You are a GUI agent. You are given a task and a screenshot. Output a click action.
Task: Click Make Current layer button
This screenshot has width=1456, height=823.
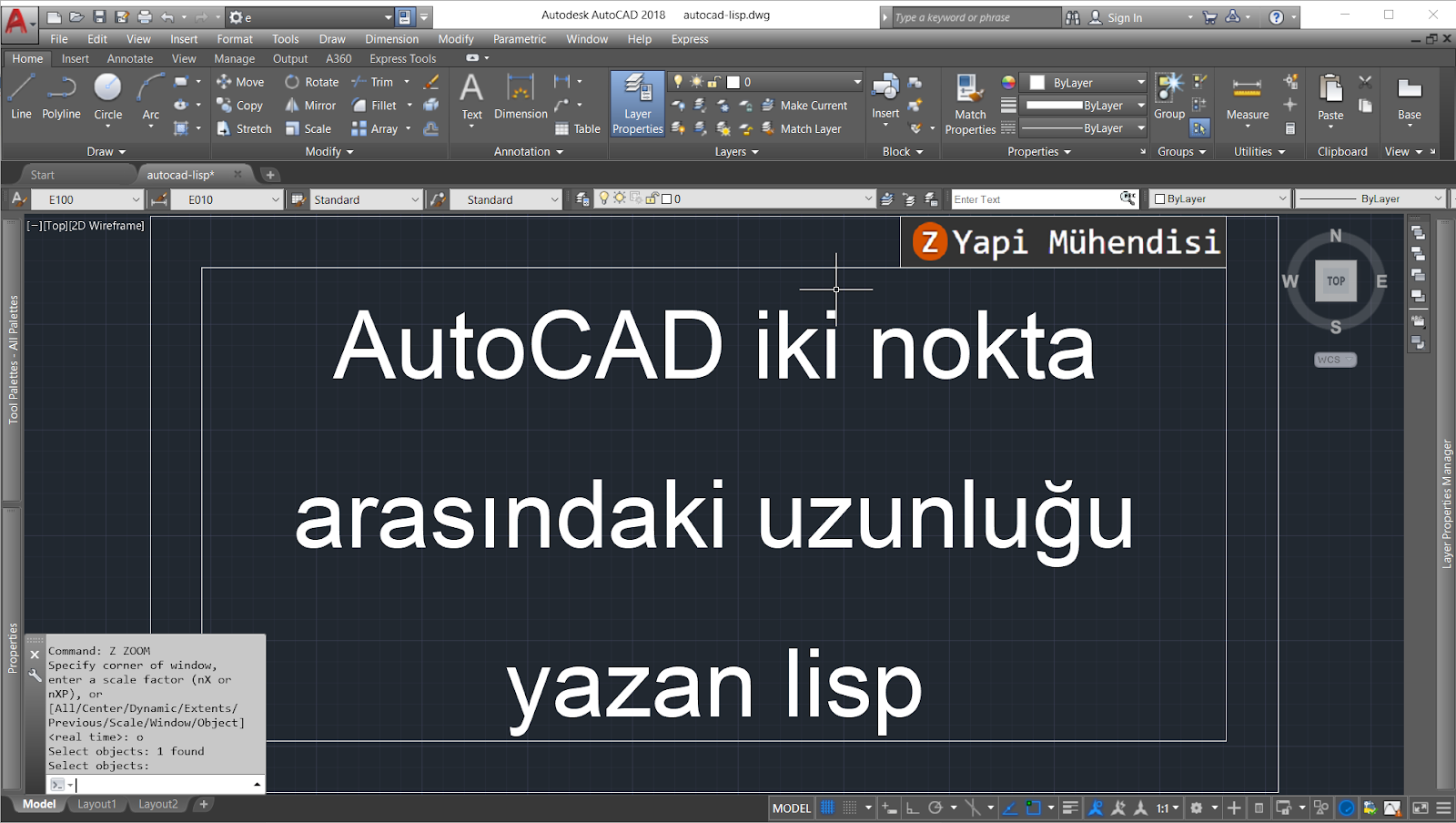[x=804, y=106]
